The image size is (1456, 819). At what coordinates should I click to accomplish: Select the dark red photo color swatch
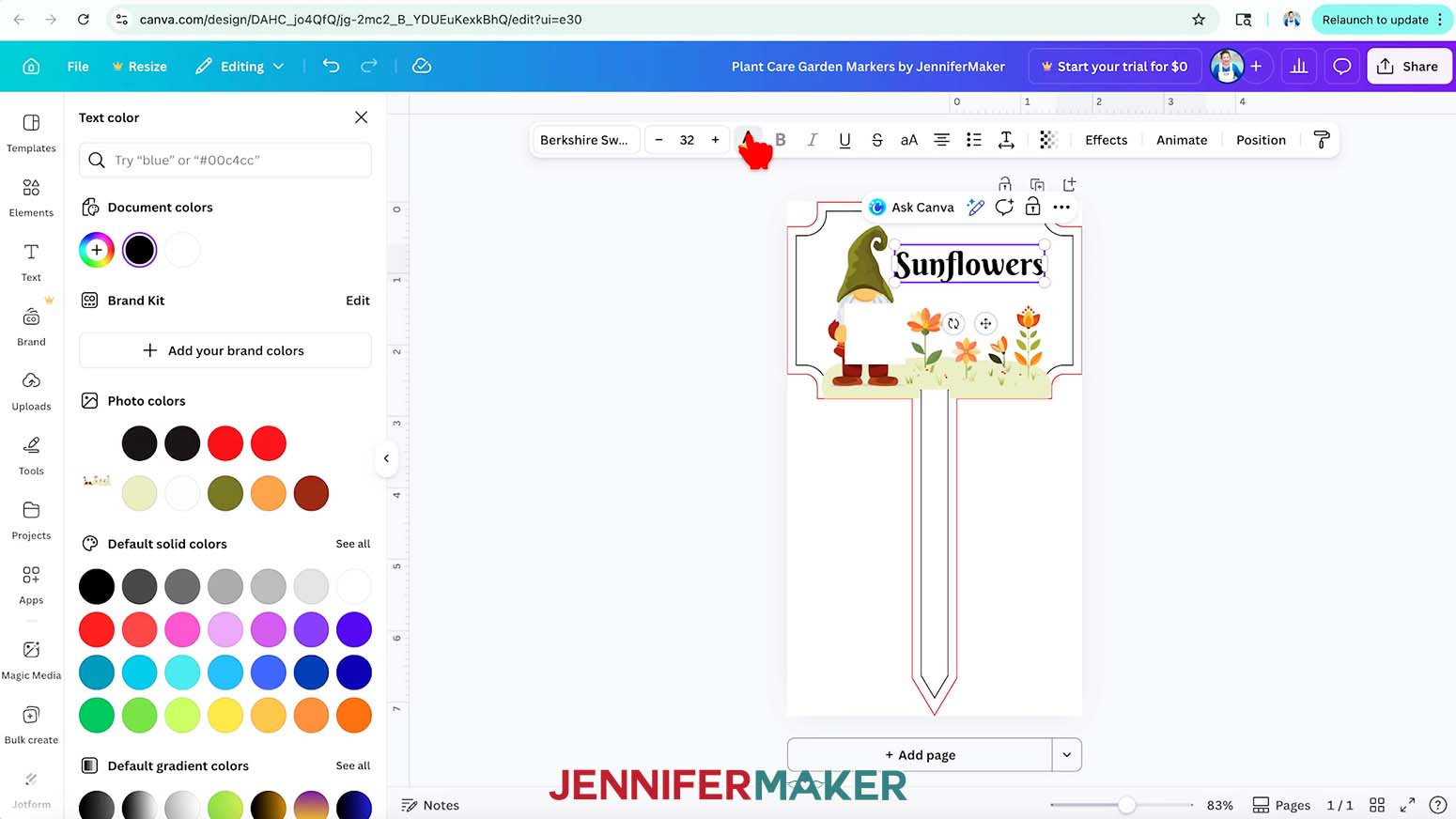pos(311,493)
